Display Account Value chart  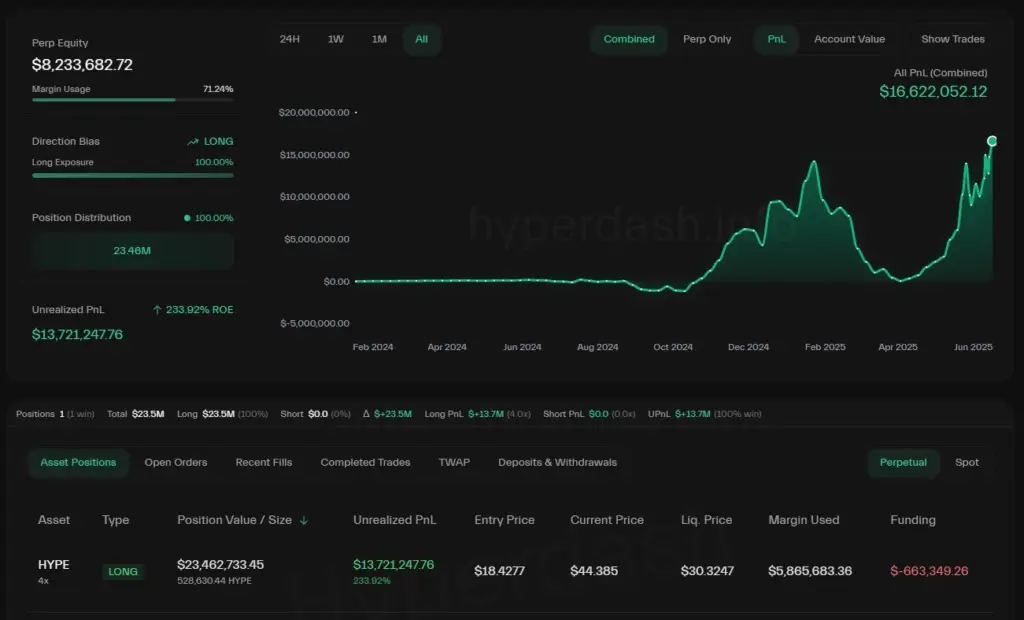[849, 39]
